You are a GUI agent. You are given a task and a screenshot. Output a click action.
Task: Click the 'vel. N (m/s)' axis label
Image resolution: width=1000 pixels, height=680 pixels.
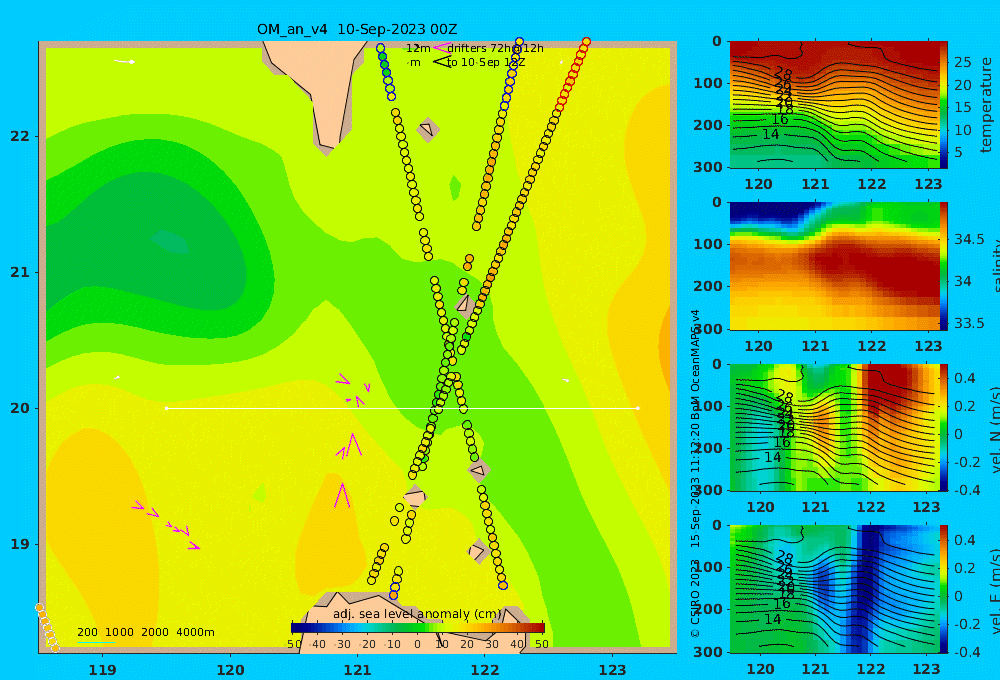coord(995,429)
